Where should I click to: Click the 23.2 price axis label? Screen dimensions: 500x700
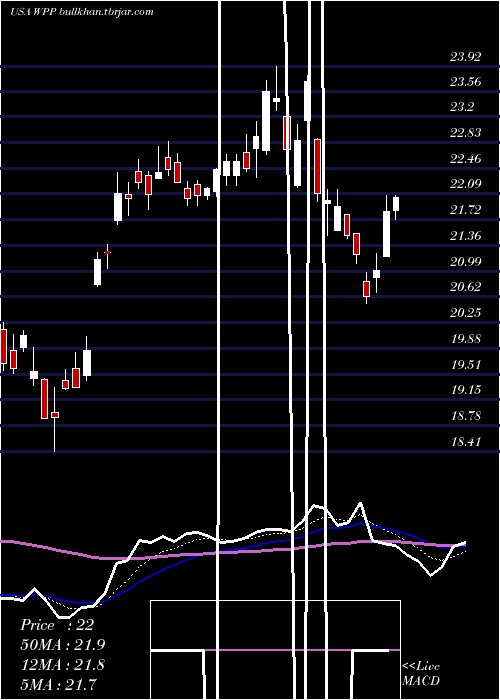coord(462,108)
